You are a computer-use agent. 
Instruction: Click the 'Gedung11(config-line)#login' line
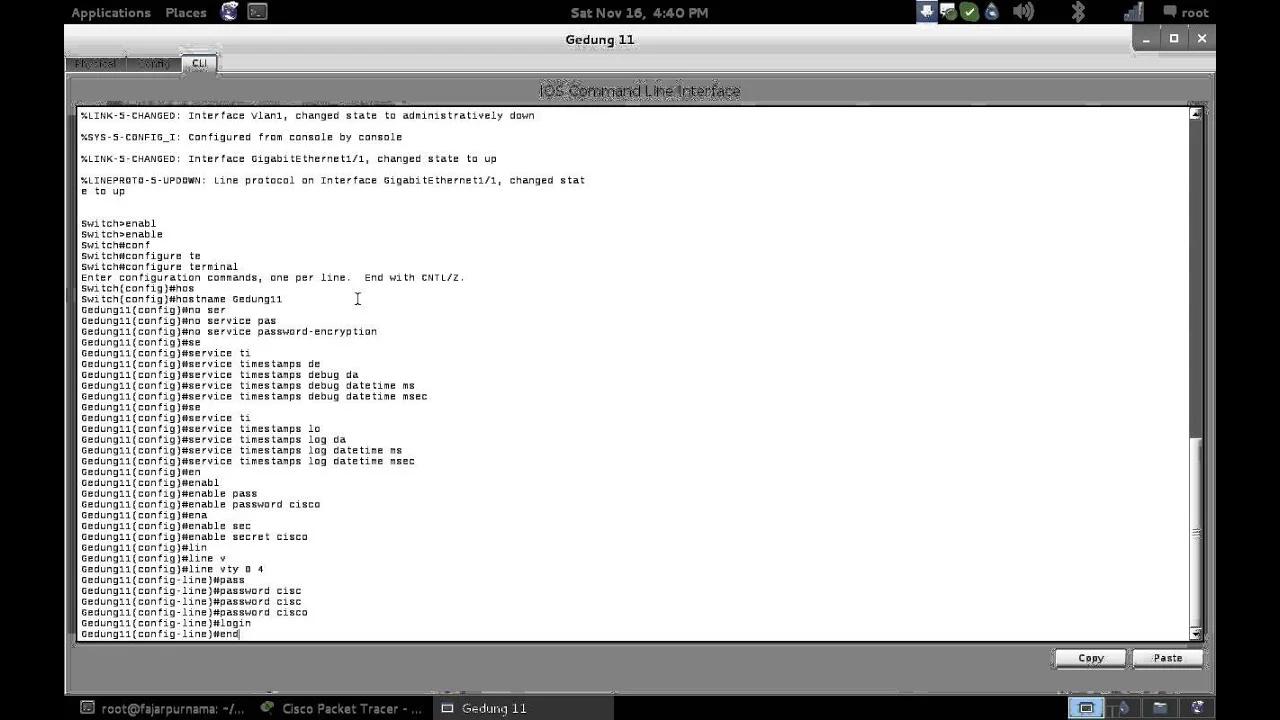click(x=166, y=623)
